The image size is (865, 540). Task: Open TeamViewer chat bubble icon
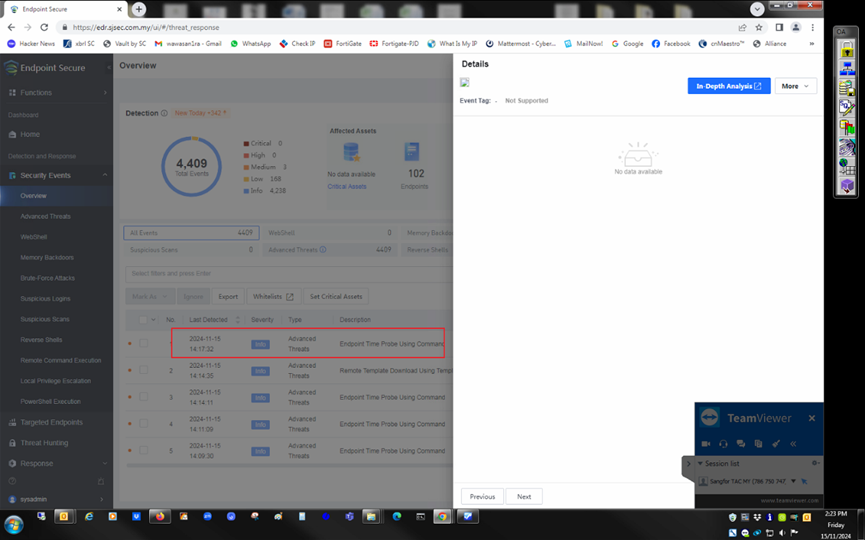tap(741, 443)
